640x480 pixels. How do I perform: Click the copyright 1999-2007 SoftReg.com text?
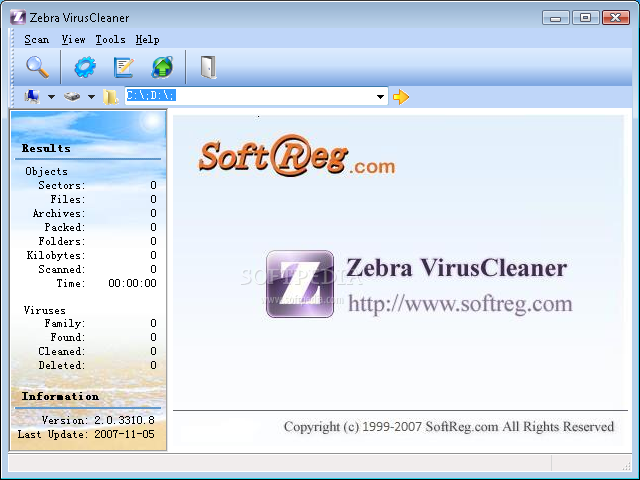(x=449, y=427)
